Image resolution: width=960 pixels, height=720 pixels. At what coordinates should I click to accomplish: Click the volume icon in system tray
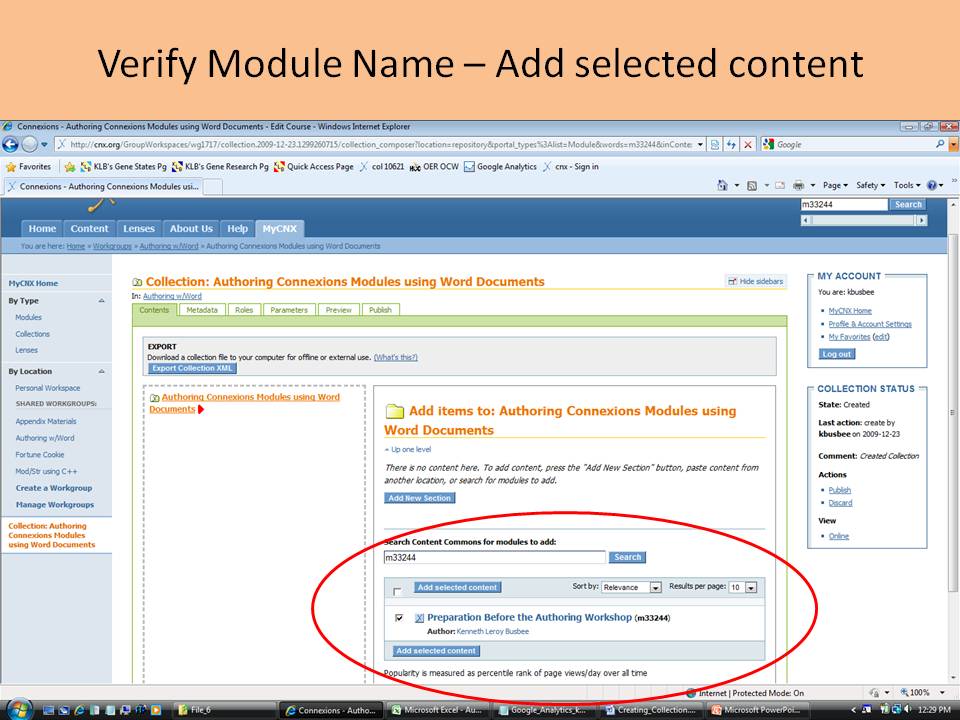click(909, 710)
